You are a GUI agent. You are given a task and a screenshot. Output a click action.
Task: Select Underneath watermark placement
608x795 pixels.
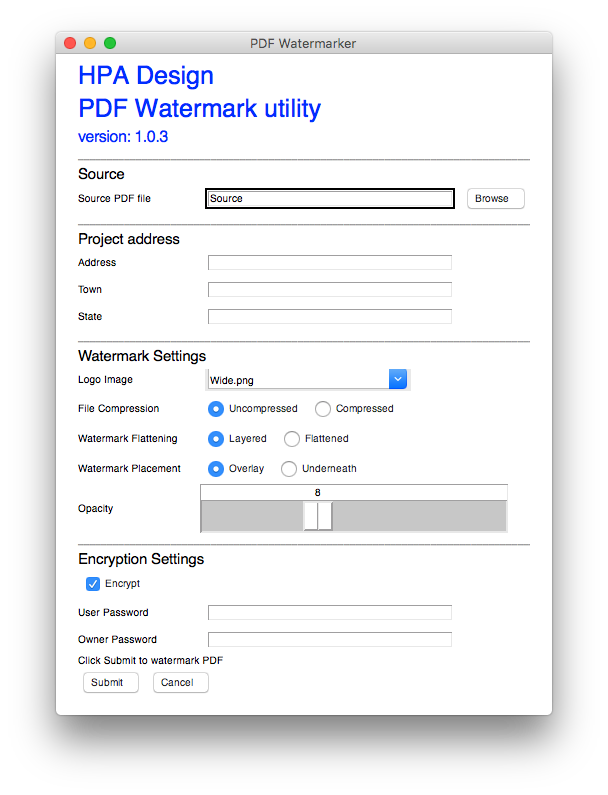pos(289,468)
